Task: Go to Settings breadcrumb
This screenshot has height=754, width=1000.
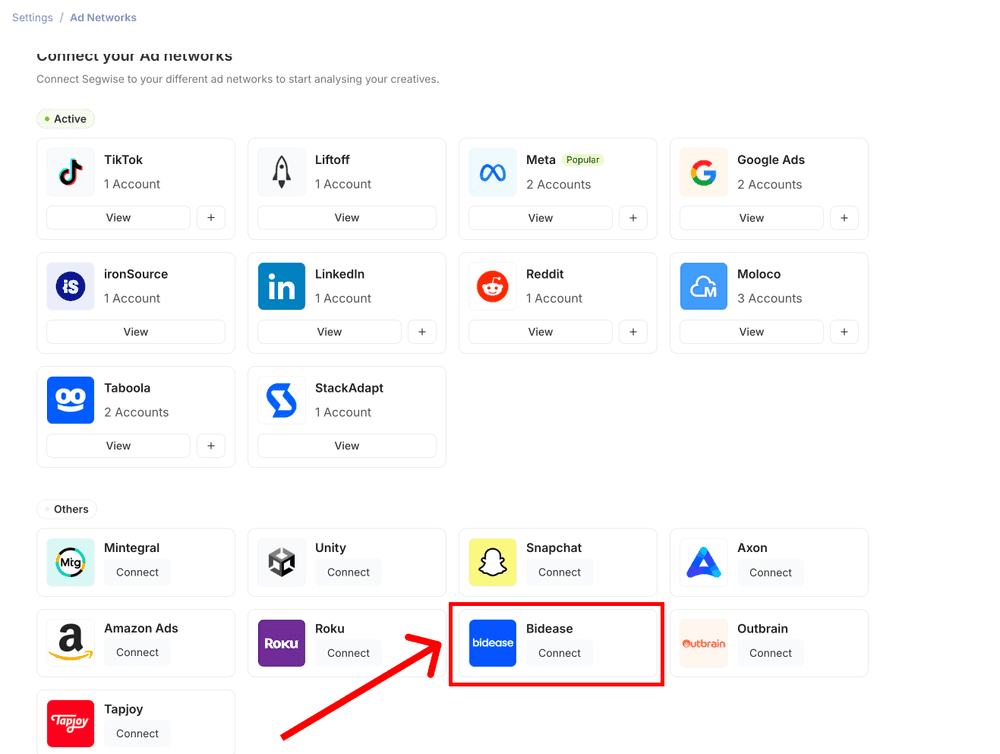Action: point(33,17)
